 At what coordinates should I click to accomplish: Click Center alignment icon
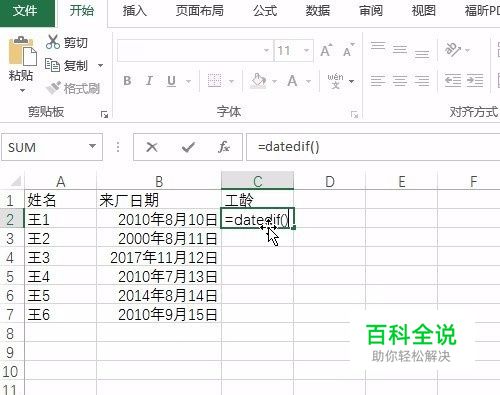point(400,81)
